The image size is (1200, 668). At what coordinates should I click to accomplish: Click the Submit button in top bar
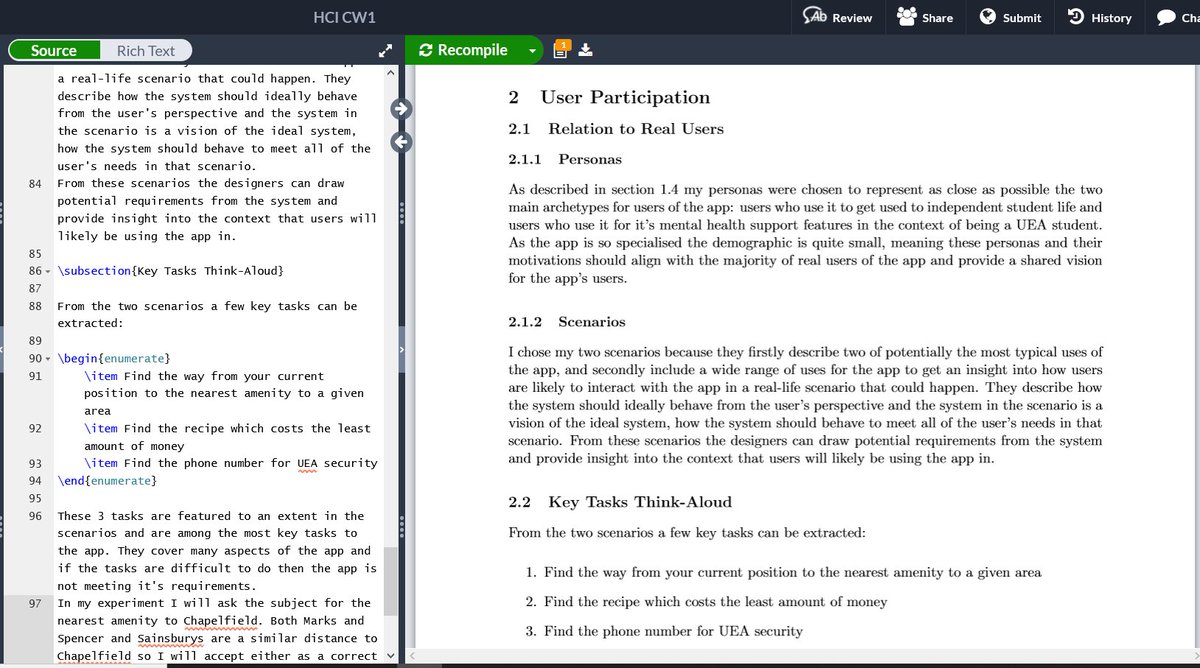coord(1010,17)
